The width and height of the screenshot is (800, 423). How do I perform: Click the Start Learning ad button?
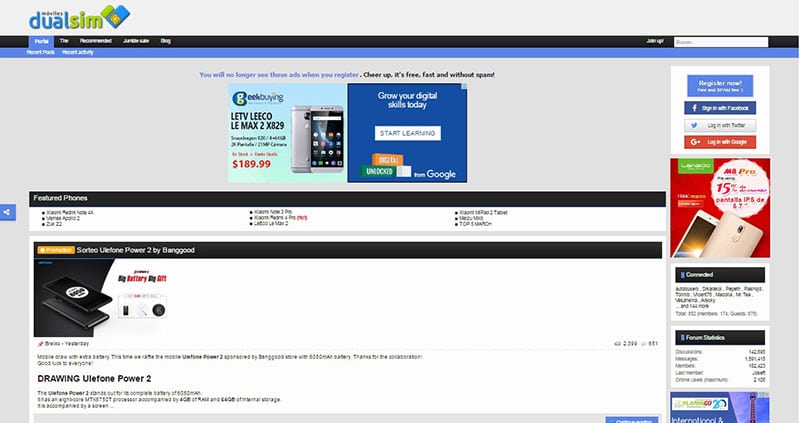(407, 133)
